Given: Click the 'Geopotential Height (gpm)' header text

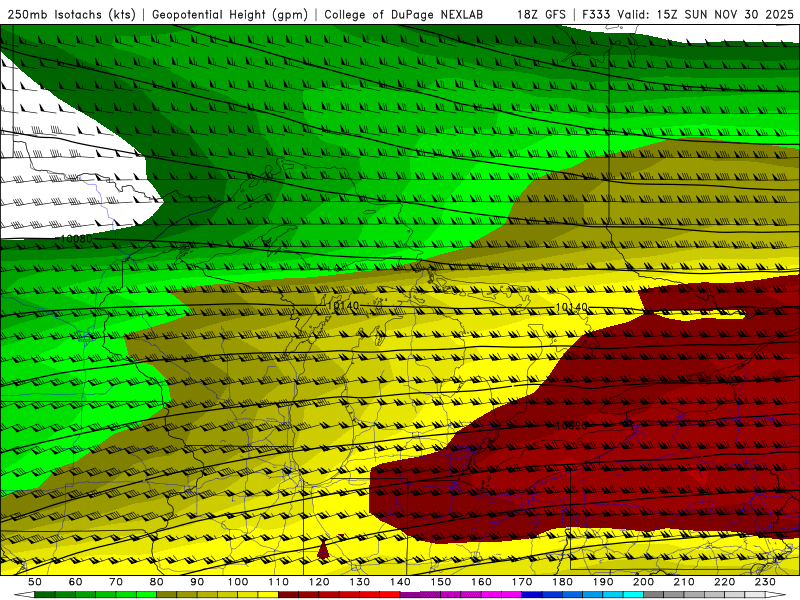Looking at the screenshot, I should (230, 14).
